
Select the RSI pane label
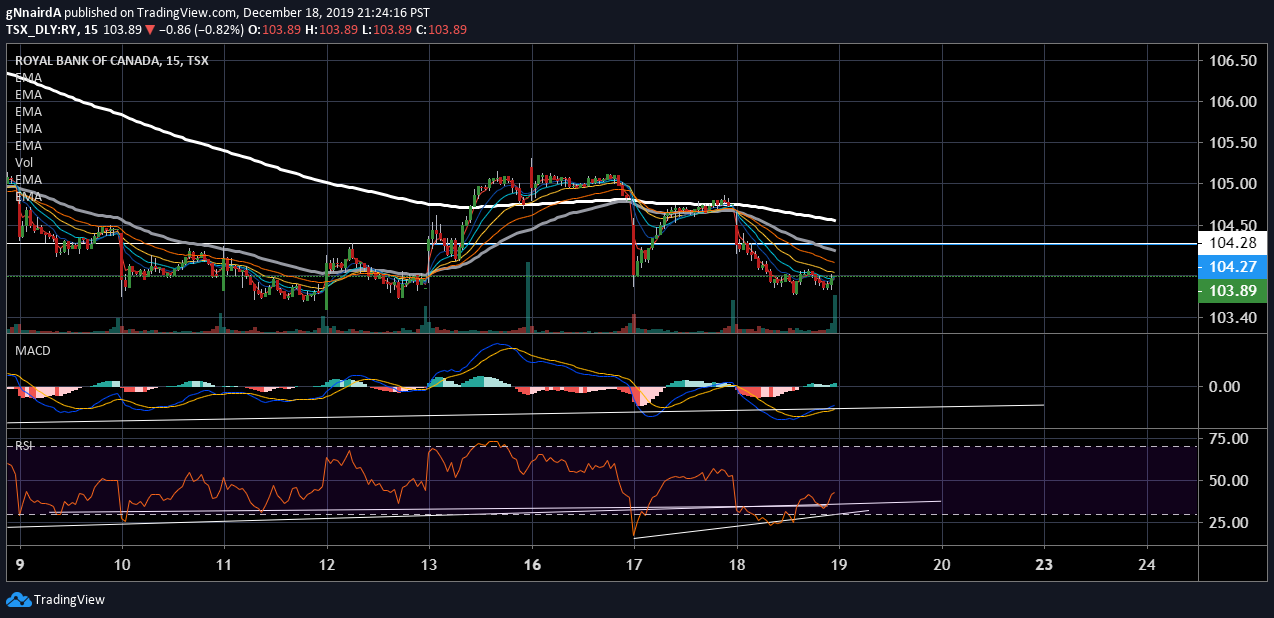tap(24, 446)
